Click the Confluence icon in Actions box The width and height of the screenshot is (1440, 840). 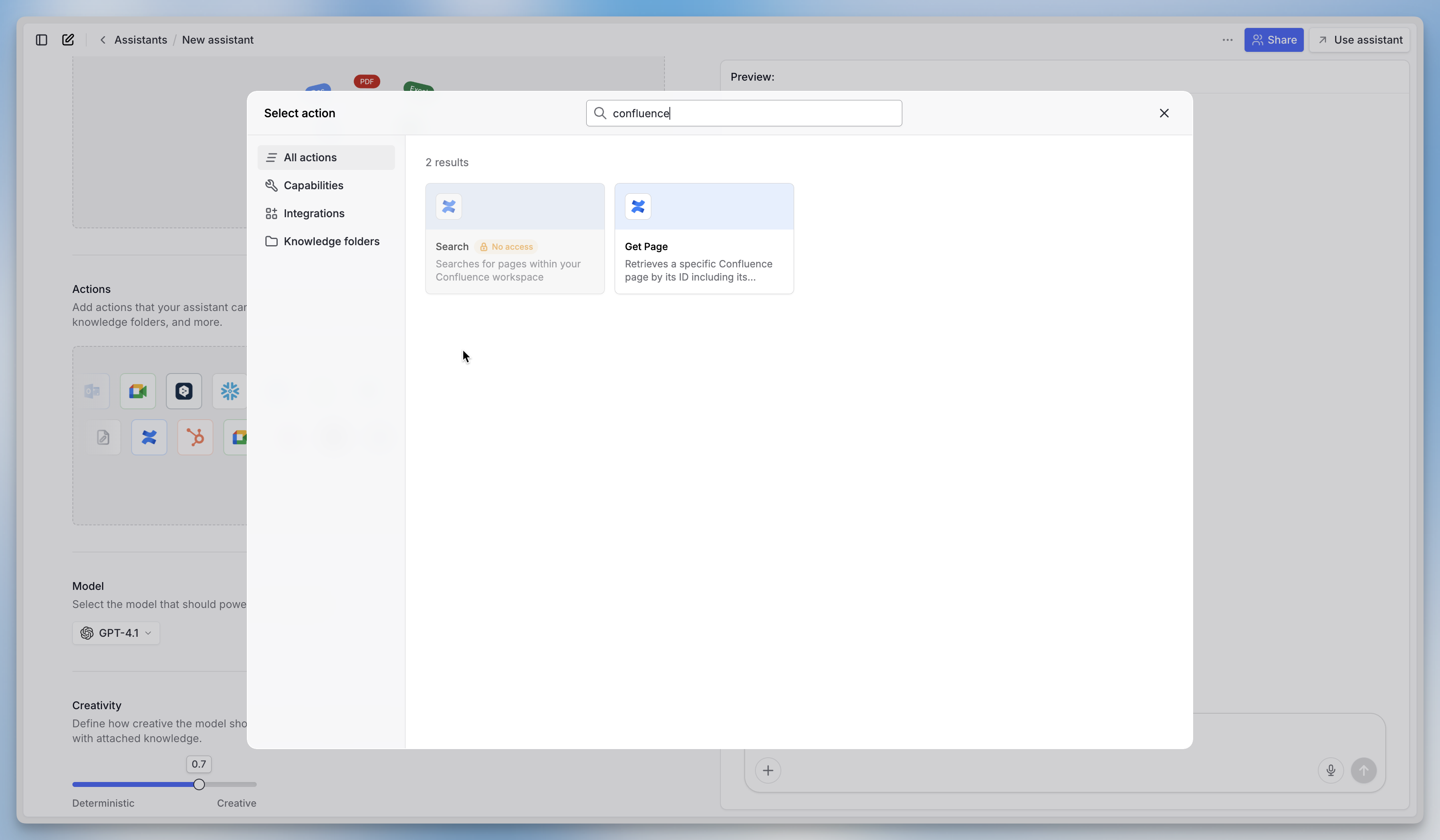pos(149,438)
